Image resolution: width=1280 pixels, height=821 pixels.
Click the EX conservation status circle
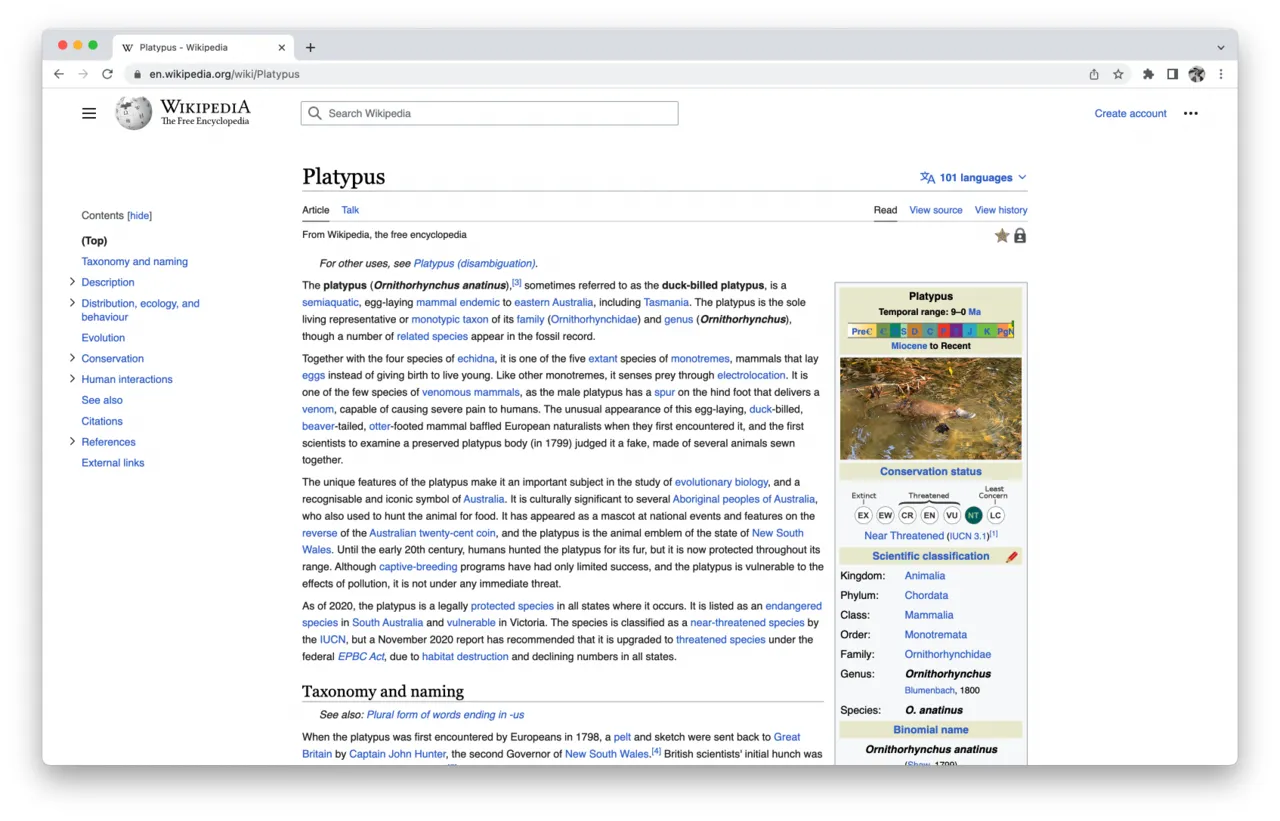pos(863,516)
